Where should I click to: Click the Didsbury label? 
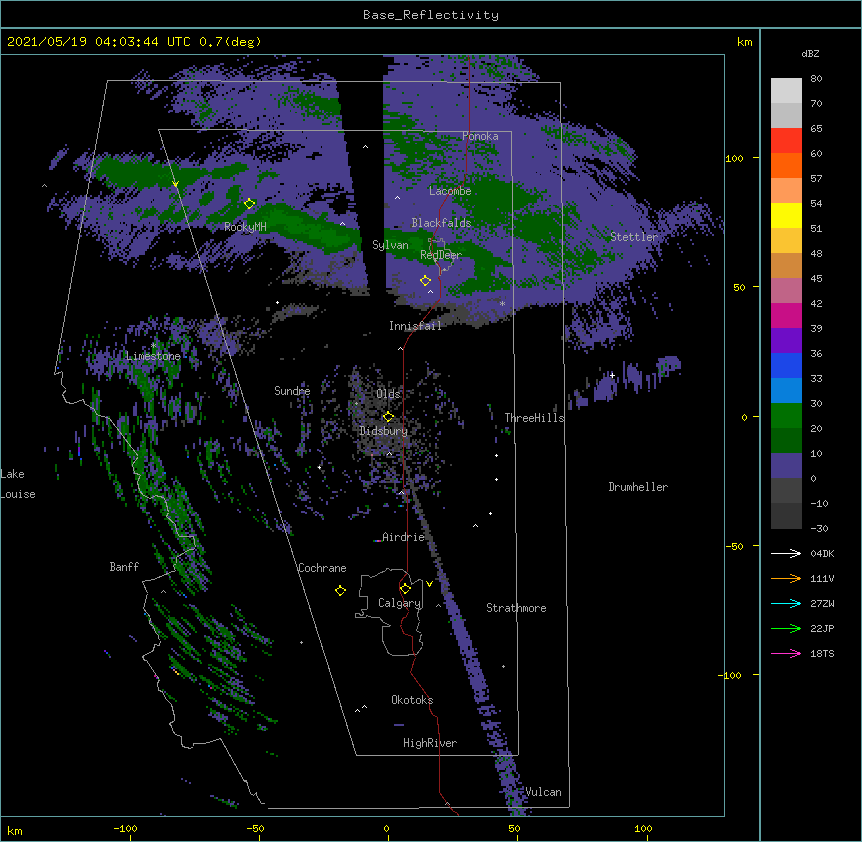click(x=384, y=431)
